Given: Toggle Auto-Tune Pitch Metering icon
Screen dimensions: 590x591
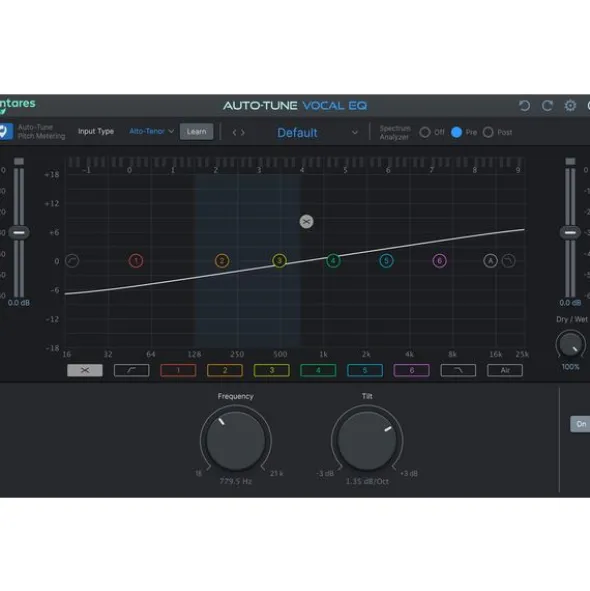Looking at the screenshot, I should 6,132.
